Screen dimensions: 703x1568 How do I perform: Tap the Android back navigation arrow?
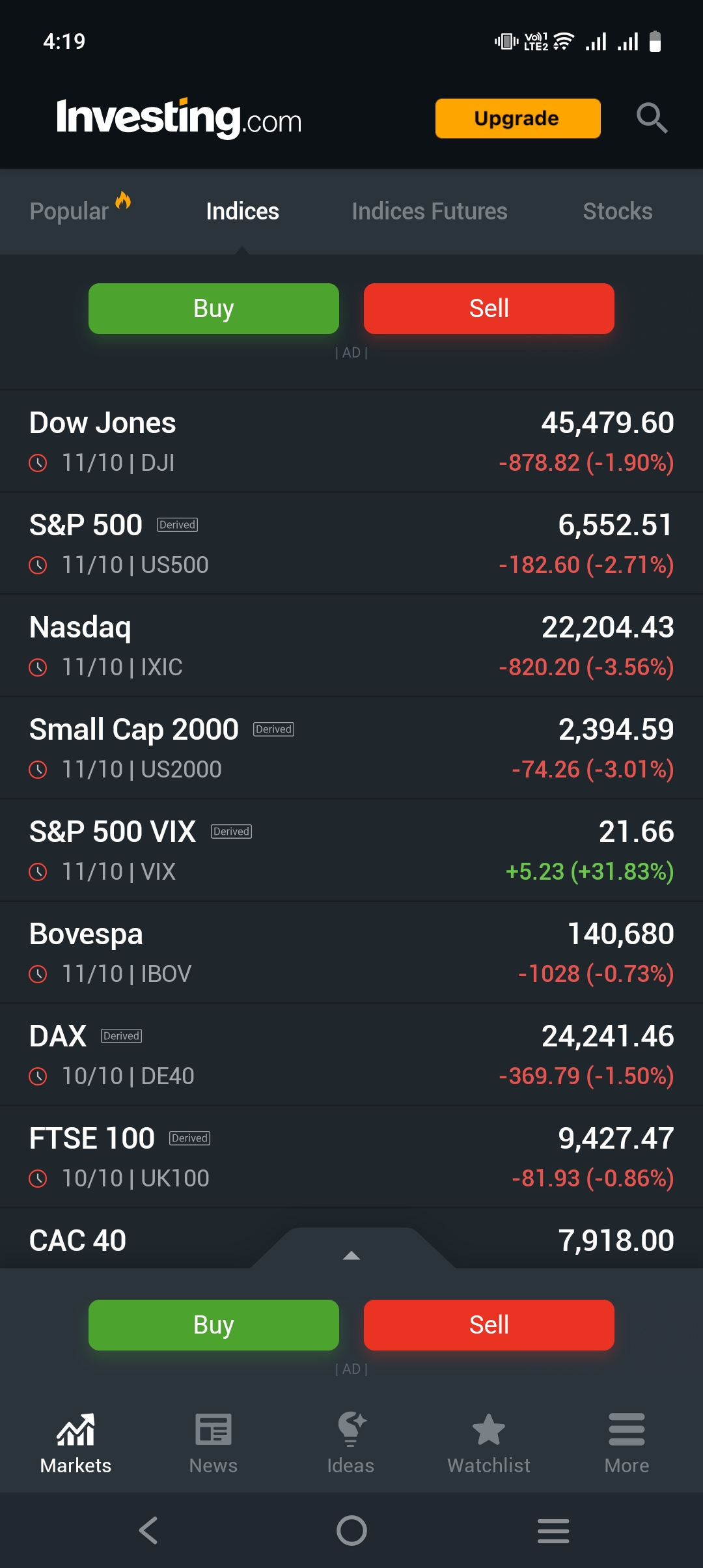(x=148, y=1530)
